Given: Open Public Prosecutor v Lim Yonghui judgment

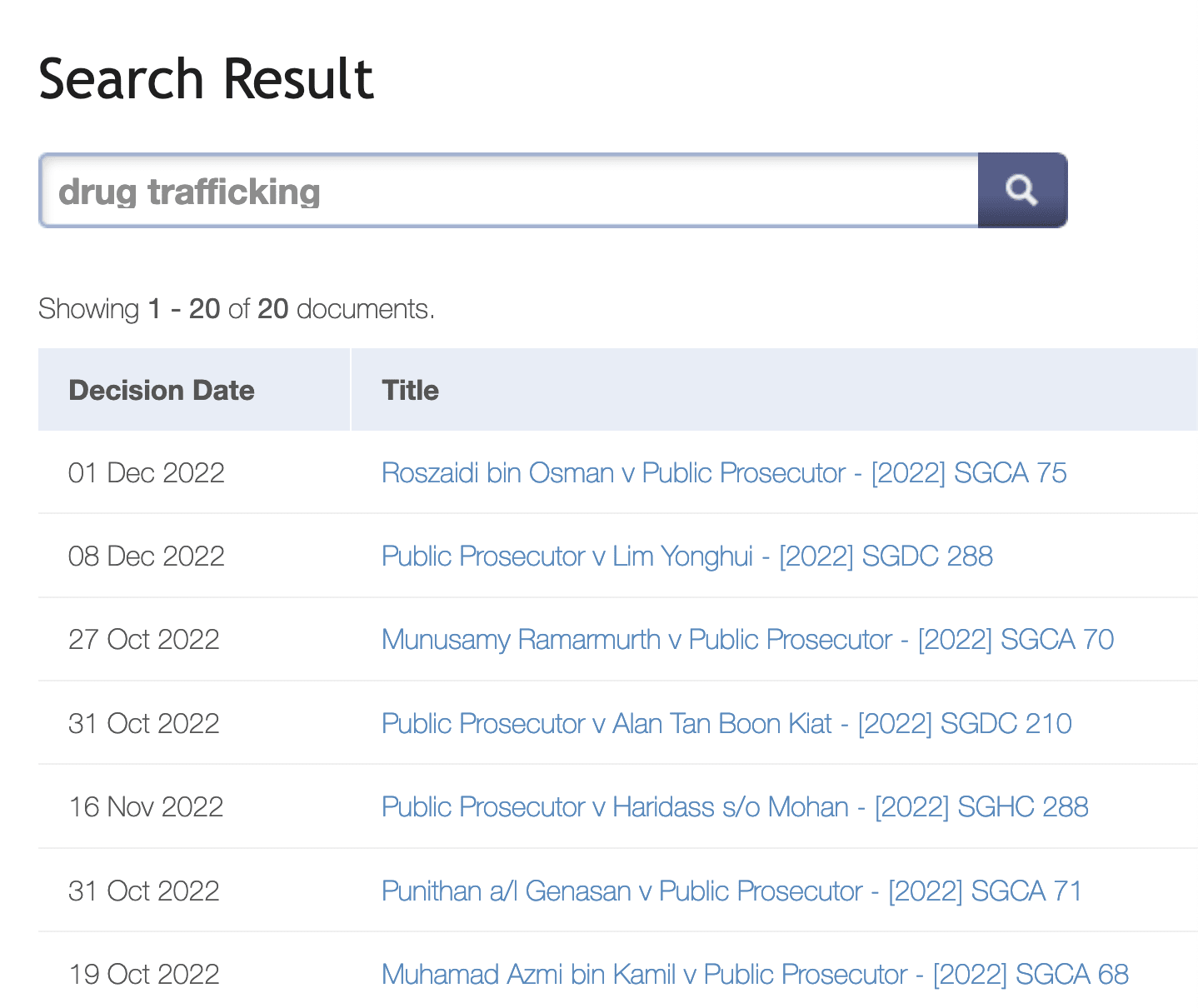Looking at the screenshot, I should [x=686, y=556].
